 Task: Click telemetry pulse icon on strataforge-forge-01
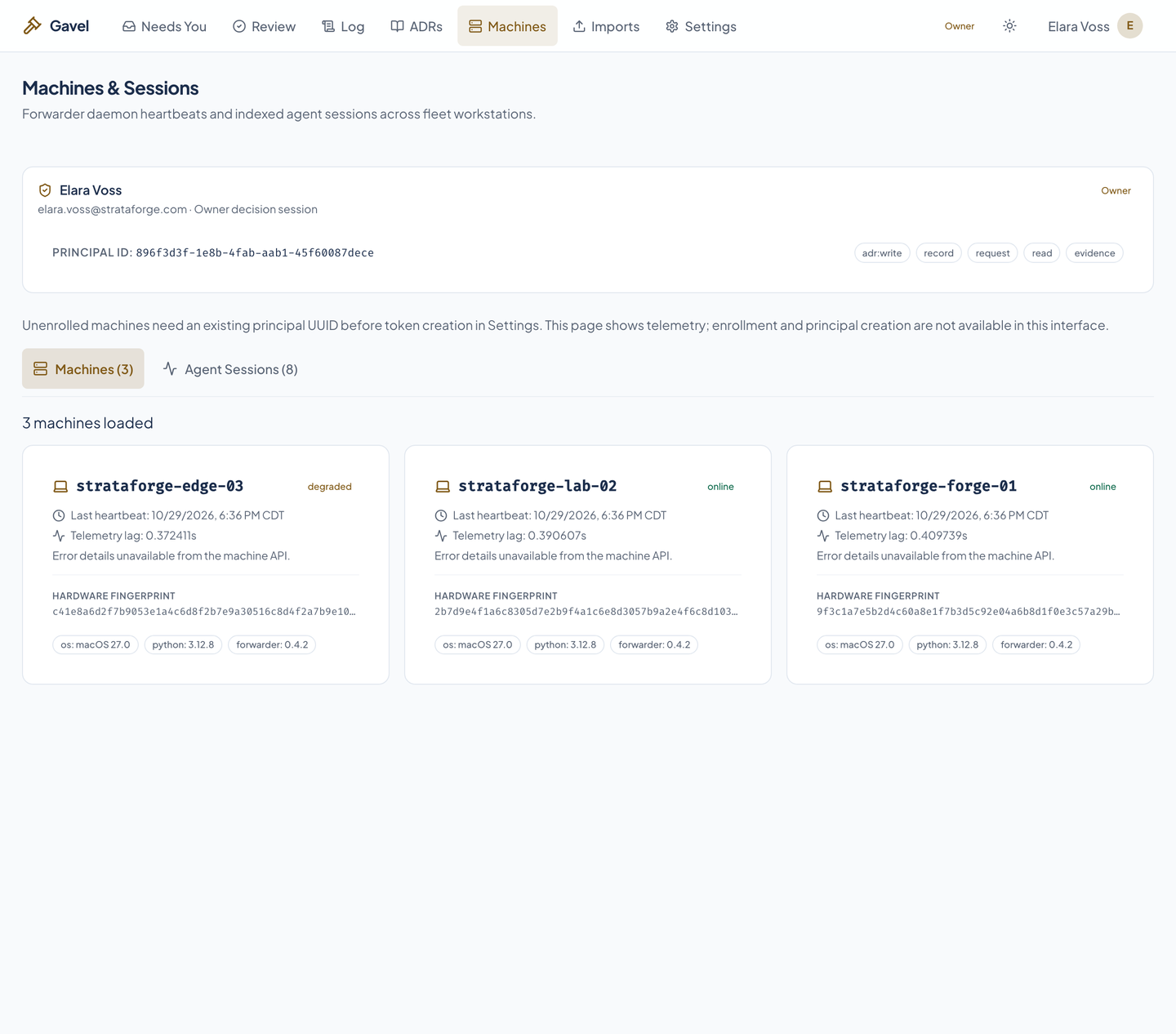[823, 536]
